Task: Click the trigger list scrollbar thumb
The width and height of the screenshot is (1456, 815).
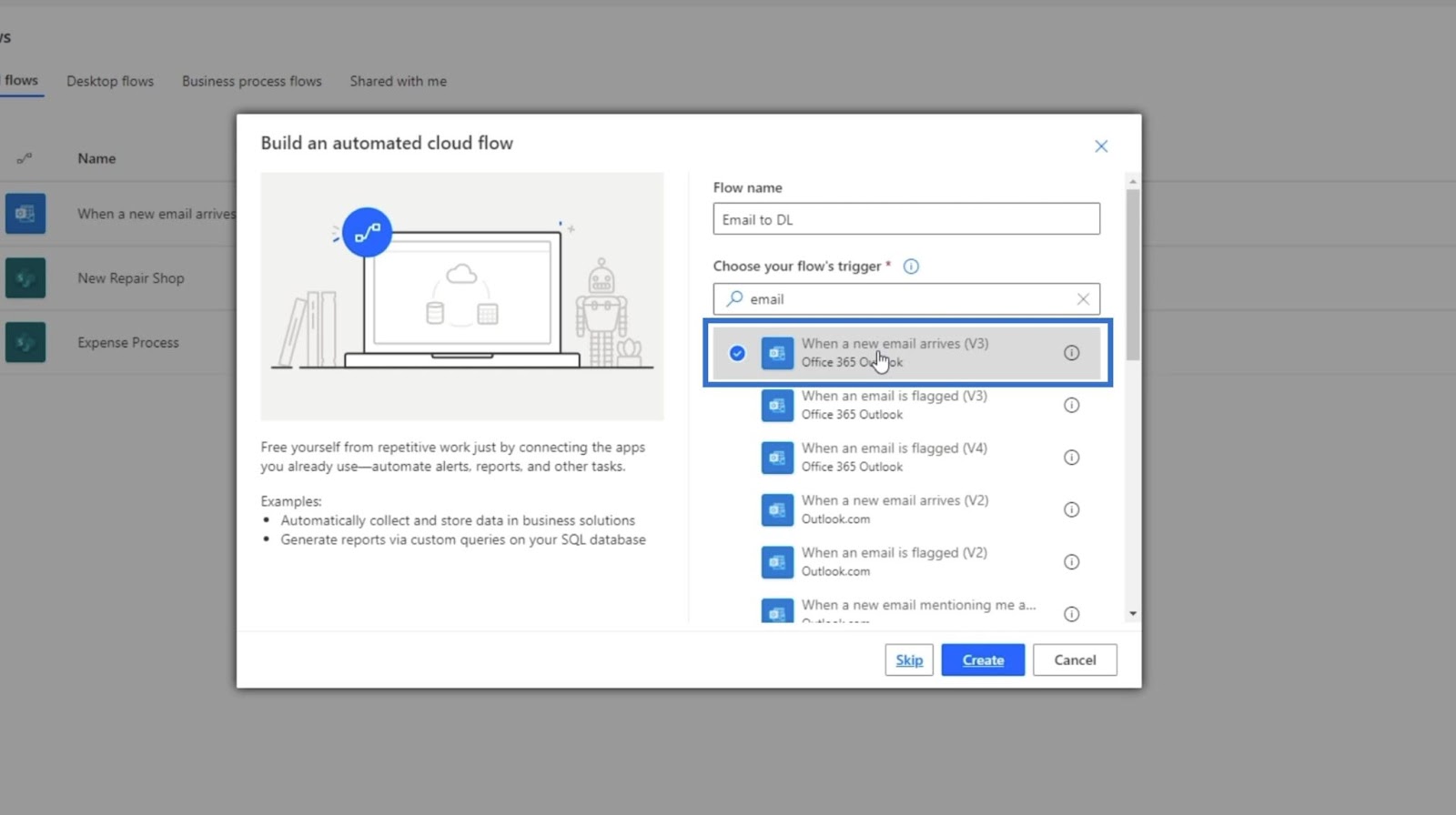Action: (1133, 273)
